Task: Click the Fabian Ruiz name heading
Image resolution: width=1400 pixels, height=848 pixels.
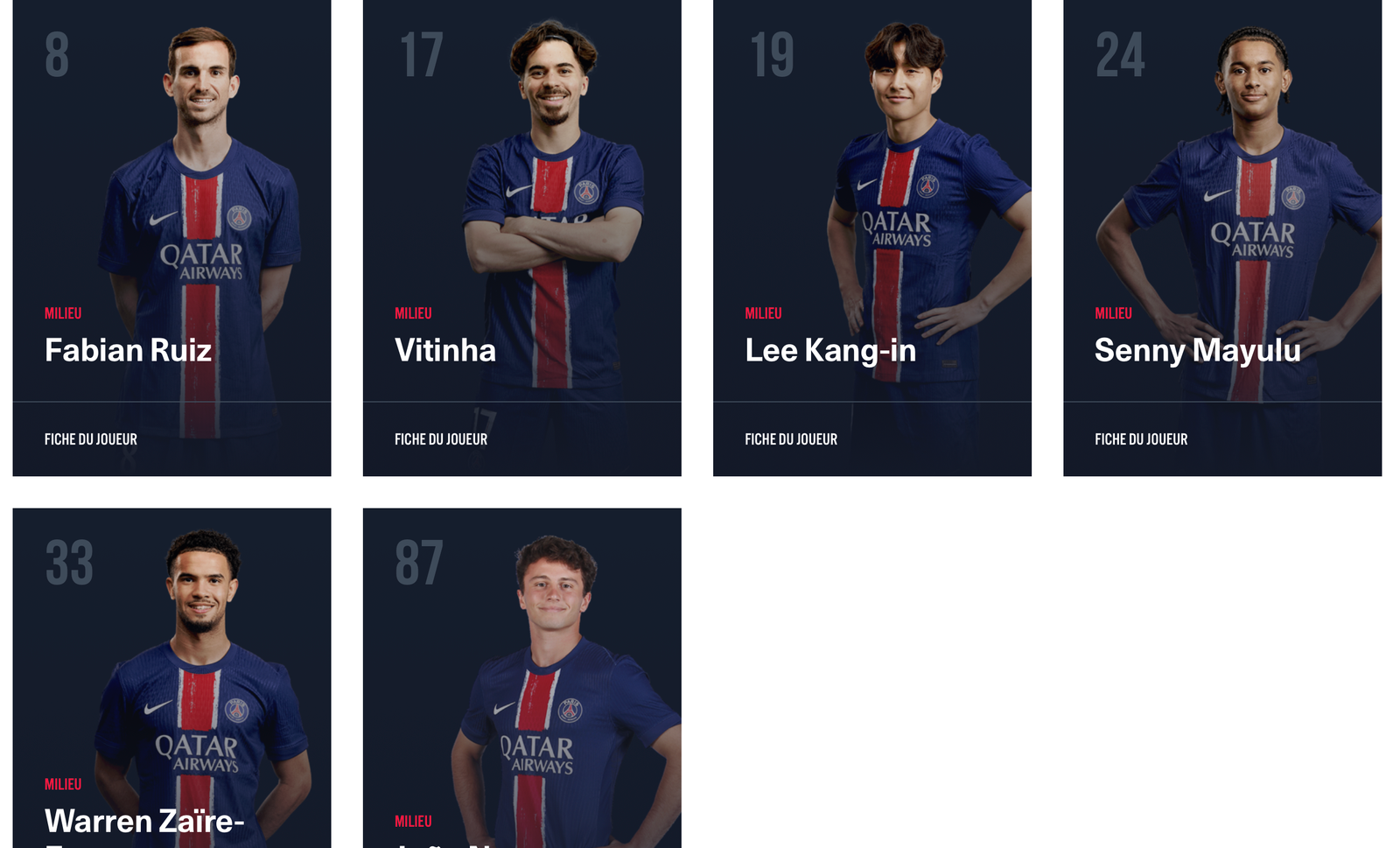Action: [129, 350]
